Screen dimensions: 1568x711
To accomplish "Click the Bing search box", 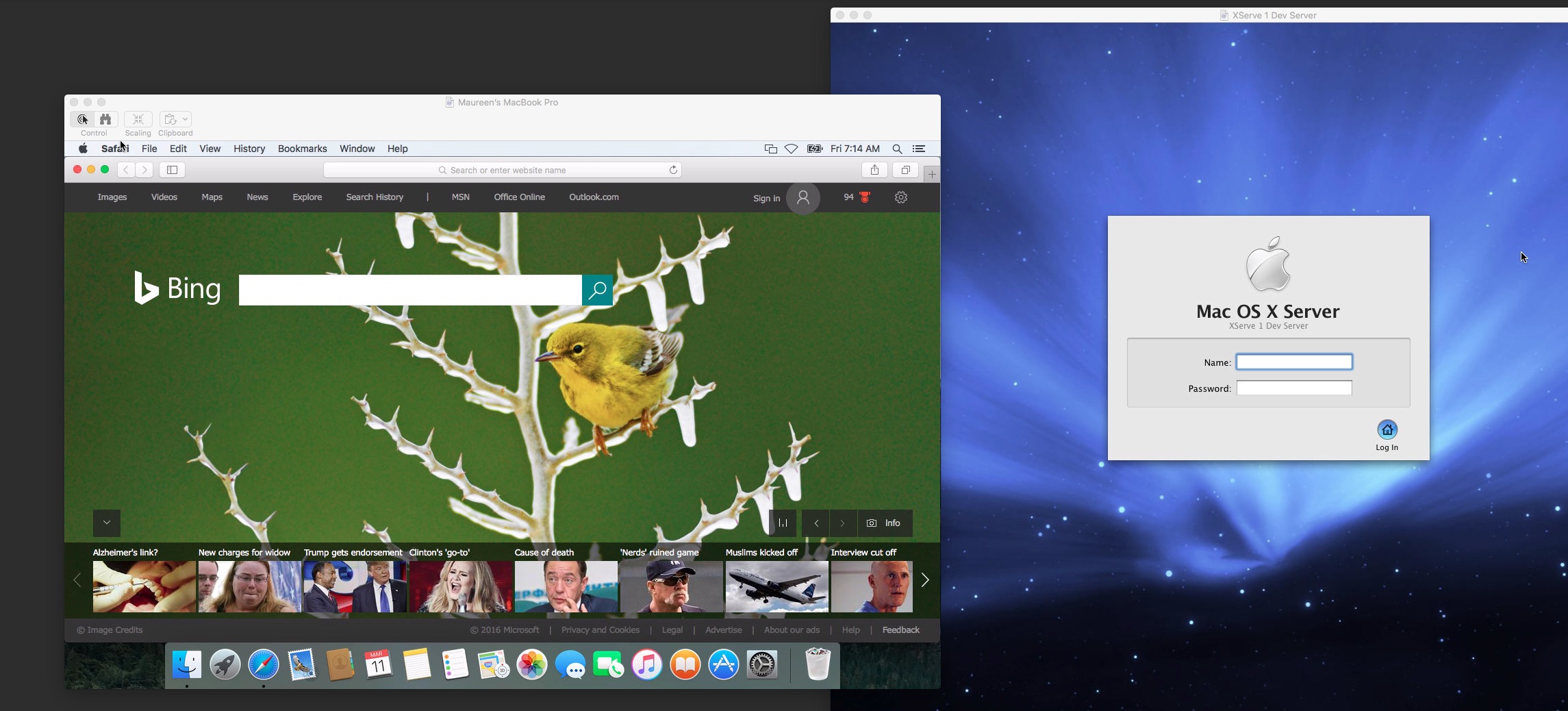I will [410, 290].
